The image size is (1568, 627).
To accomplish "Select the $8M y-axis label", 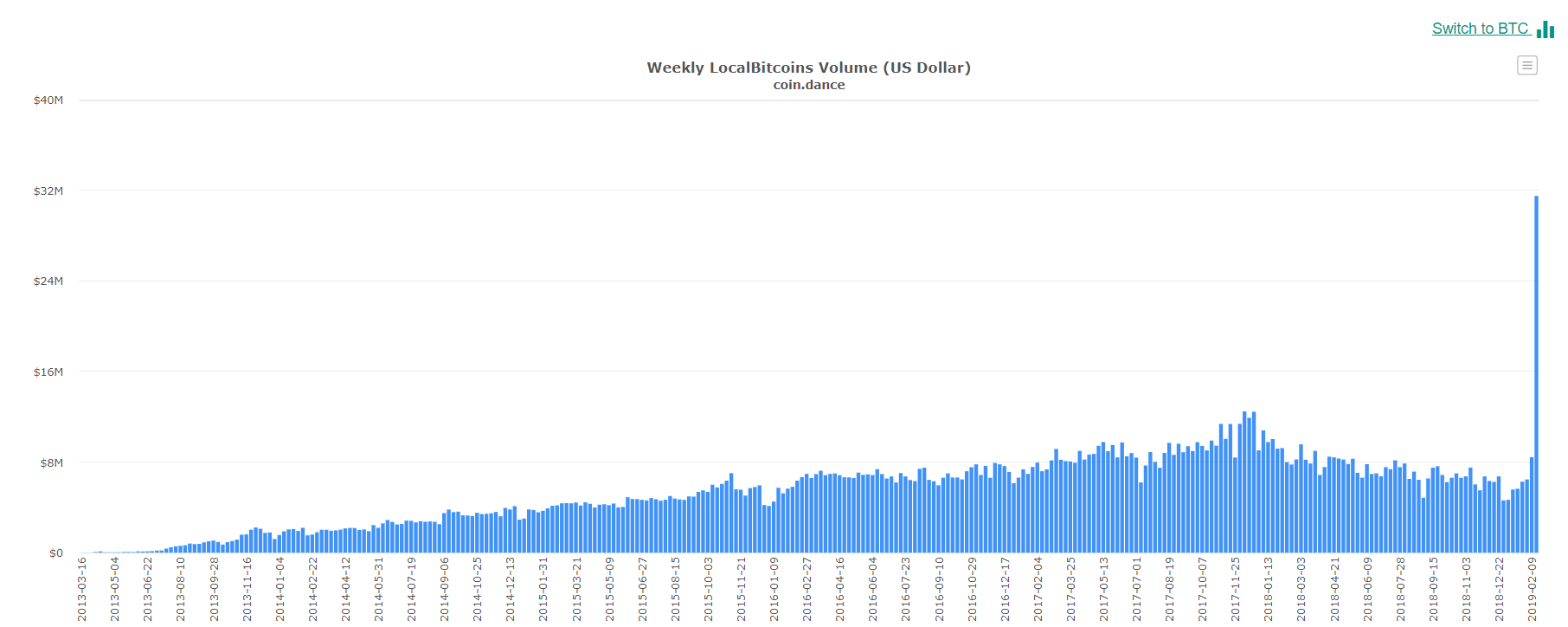I will 51,463.
